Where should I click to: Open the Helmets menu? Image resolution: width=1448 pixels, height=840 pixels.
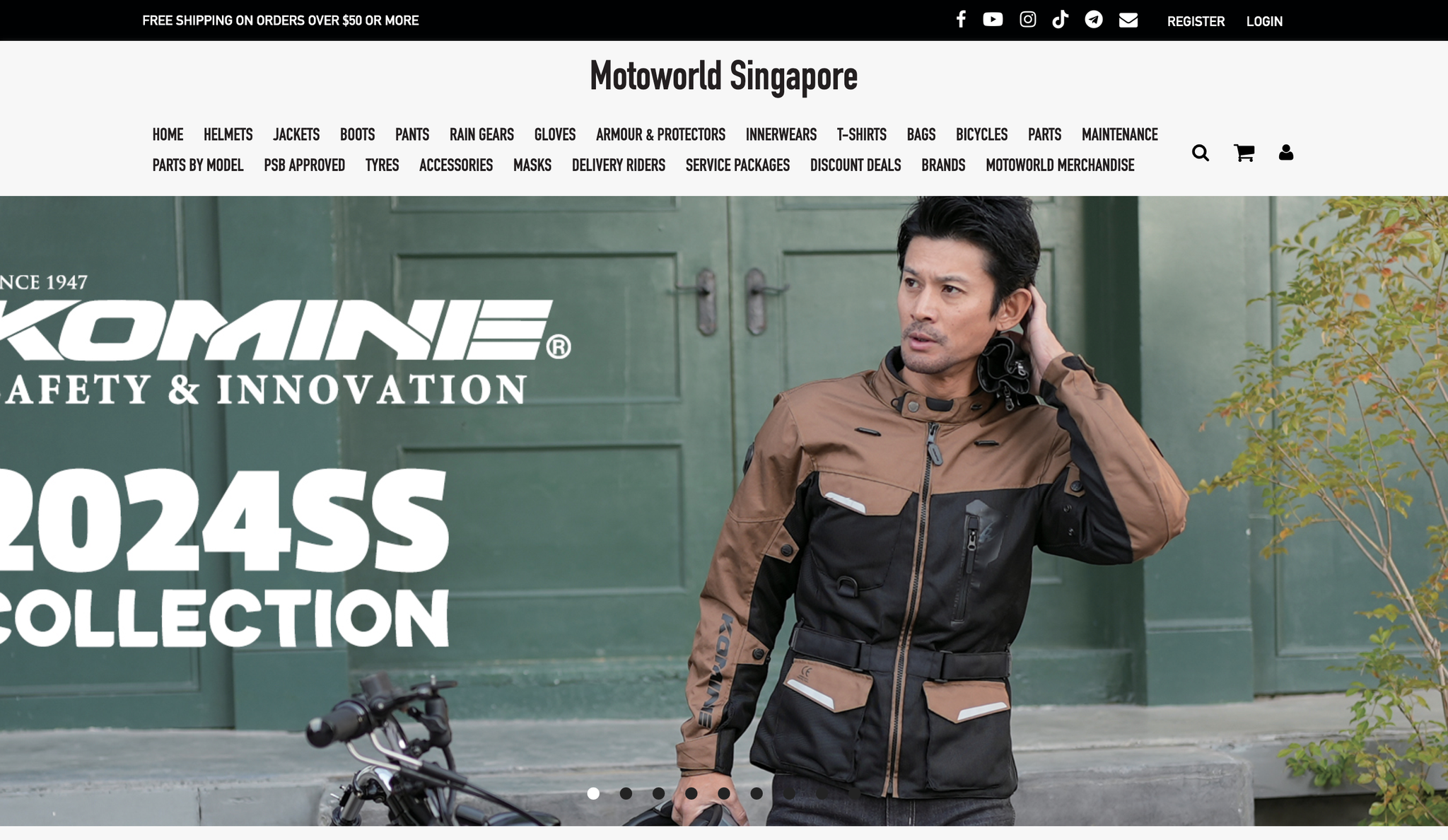coord(228,134)
